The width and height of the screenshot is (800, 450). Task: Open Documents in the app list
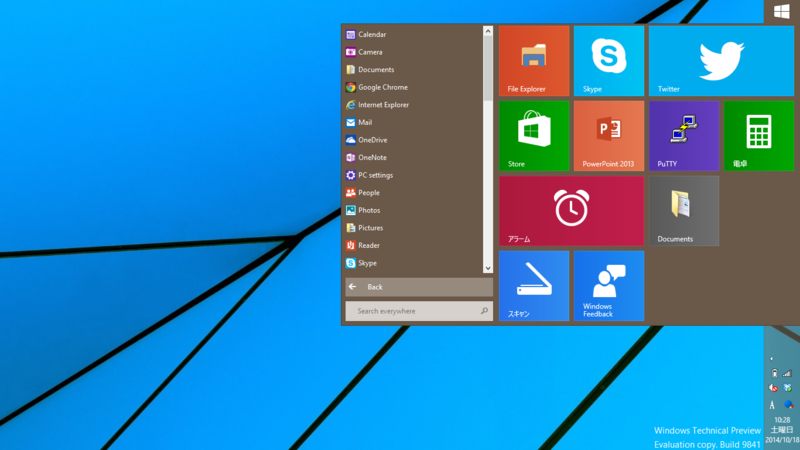412,69
